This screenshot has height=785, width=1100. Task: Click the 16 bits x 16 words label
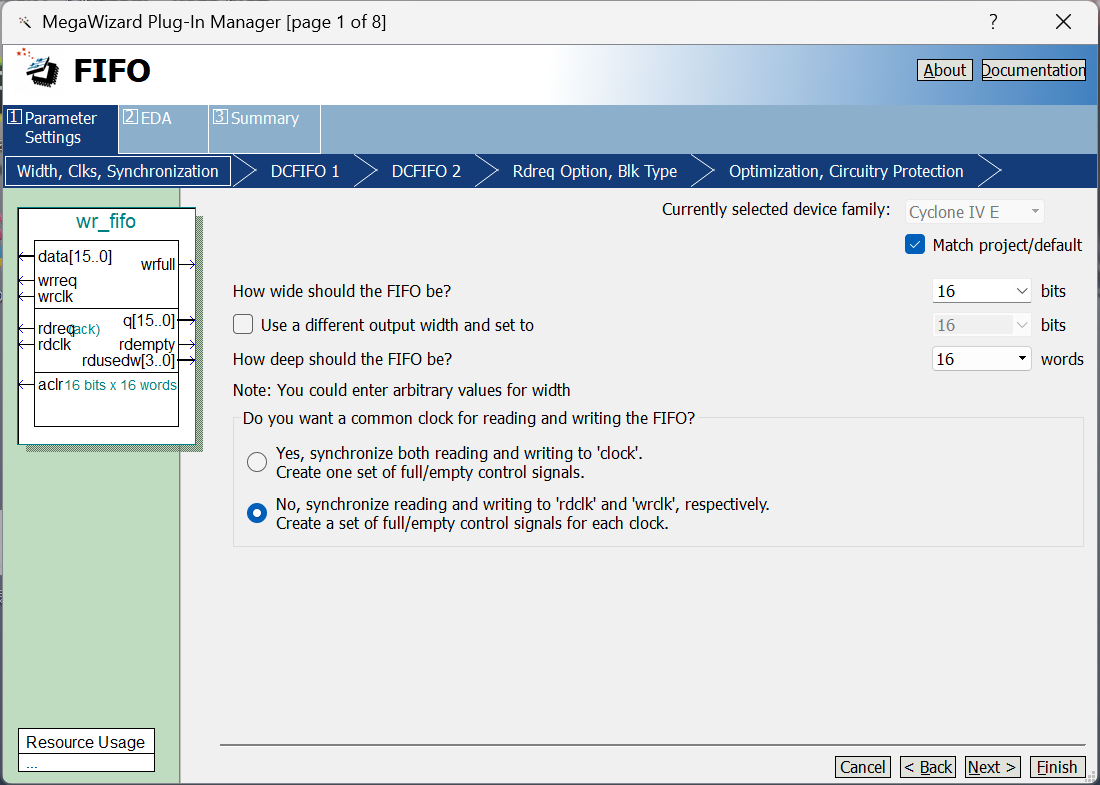point(121,385)
